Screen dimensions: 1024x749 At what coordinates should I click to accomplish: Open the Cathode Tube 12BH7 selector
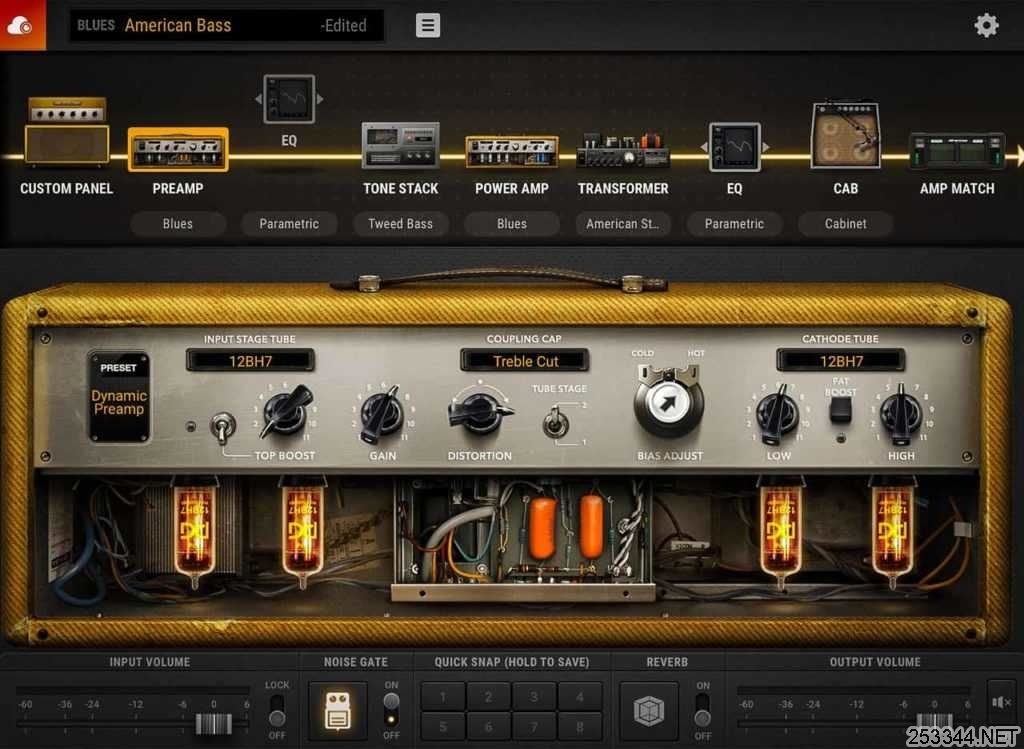840,360
